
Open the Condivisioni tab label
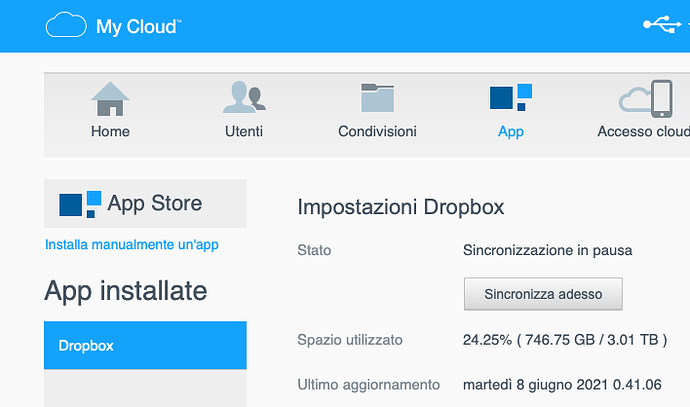tap(378, 131)
